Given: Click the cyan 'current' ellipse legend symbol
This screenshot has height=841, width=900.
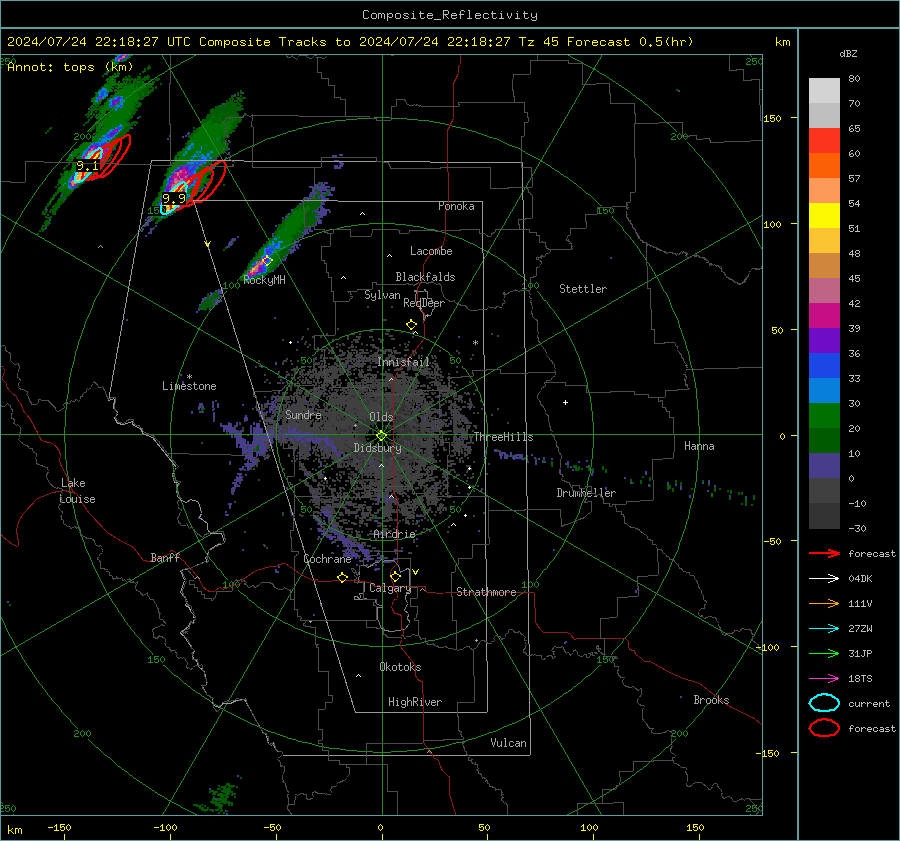Looking at the screenshot, I should pos(824,703).
